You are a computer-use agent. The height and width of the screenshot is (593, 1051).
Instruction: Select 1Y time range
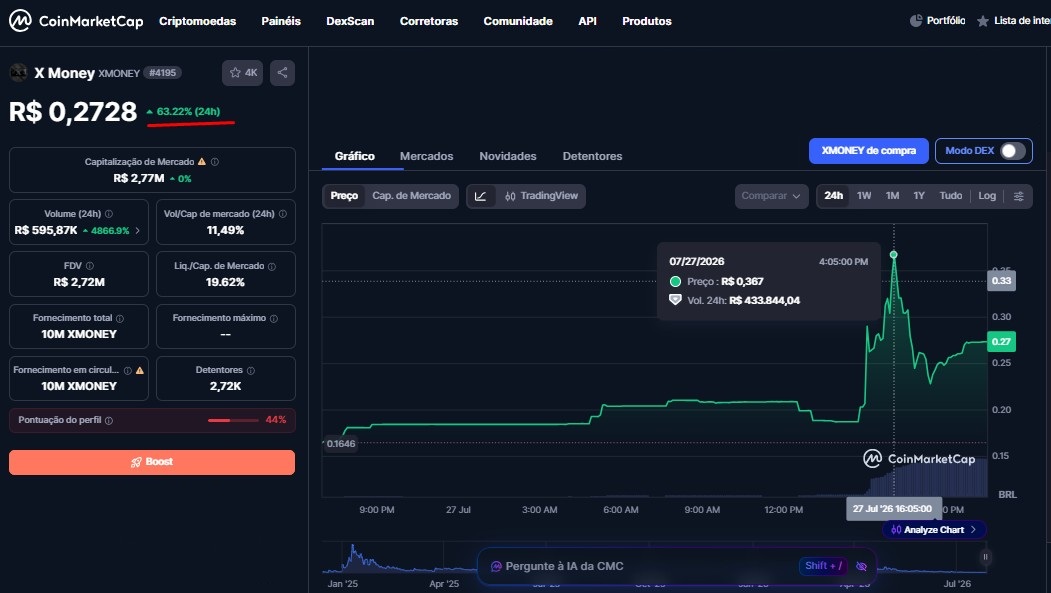pos(919,196)
